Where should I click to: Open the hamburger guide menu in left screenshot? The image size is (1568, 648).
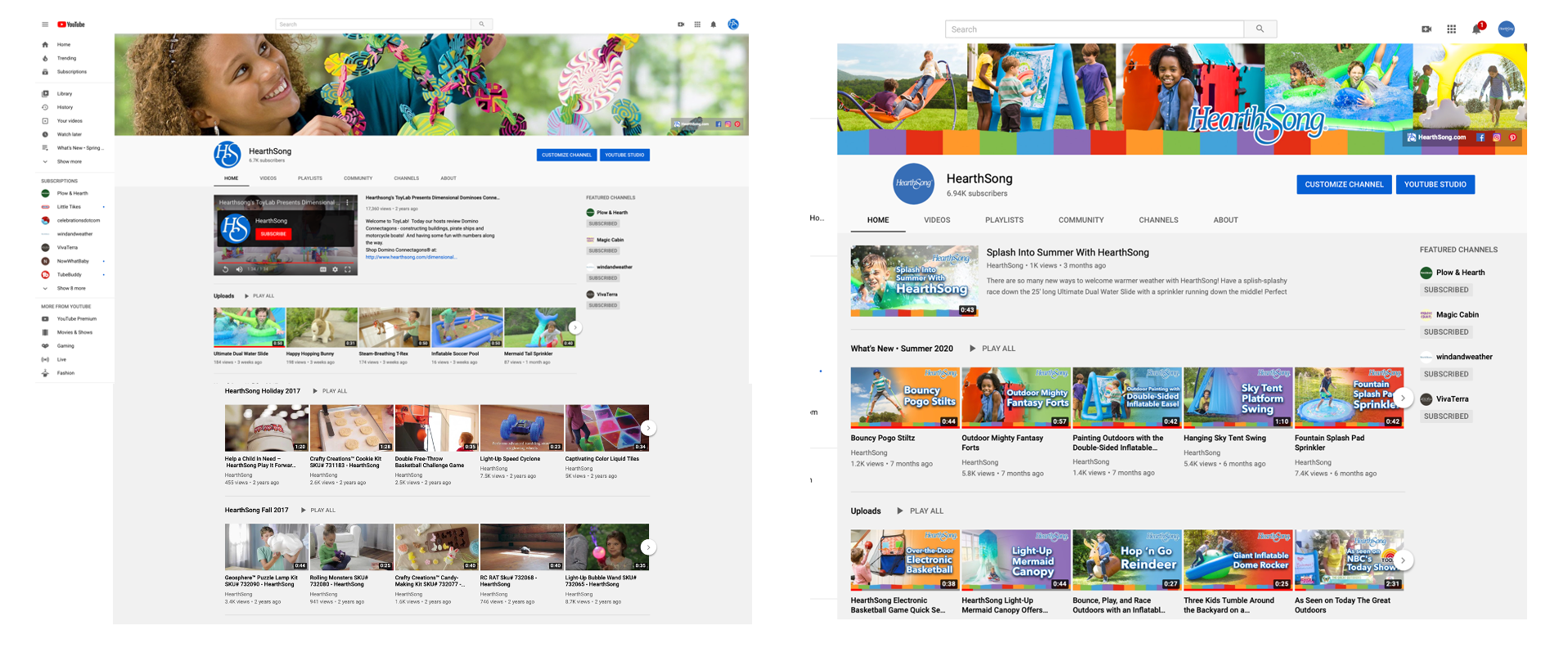[x=45, y=25]
